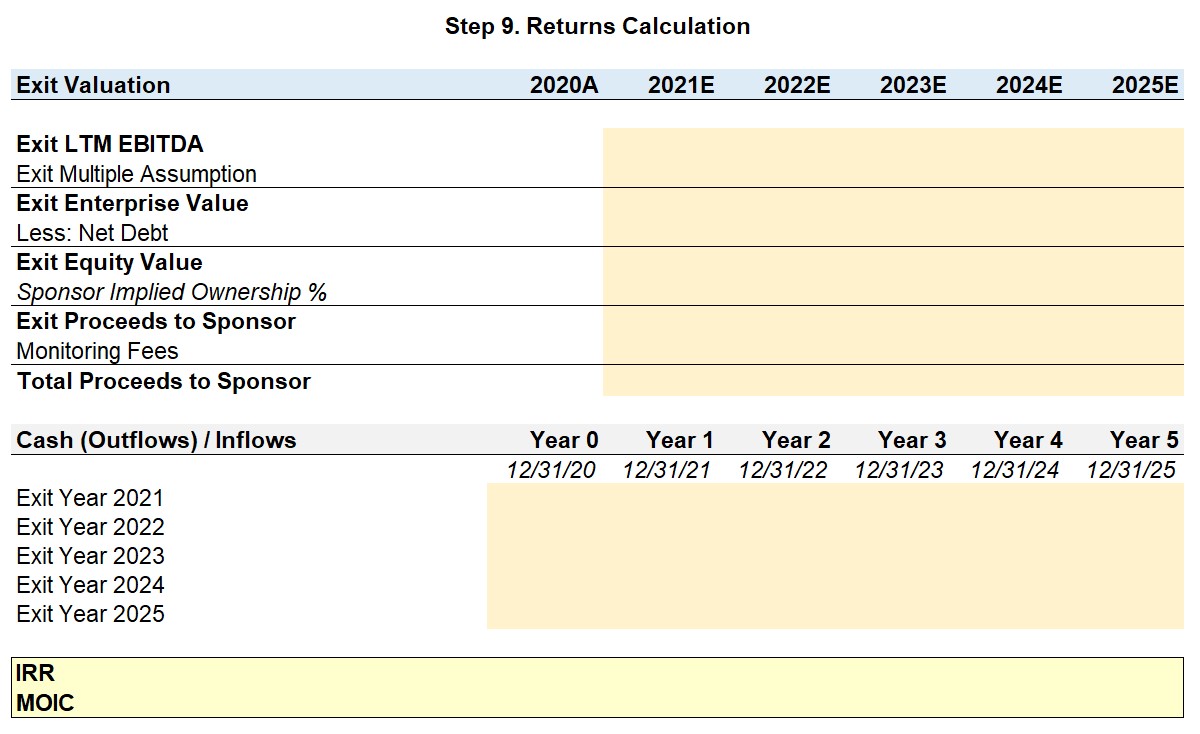Click the Exit LTM EBITDA row label

[x=110, y=144]
